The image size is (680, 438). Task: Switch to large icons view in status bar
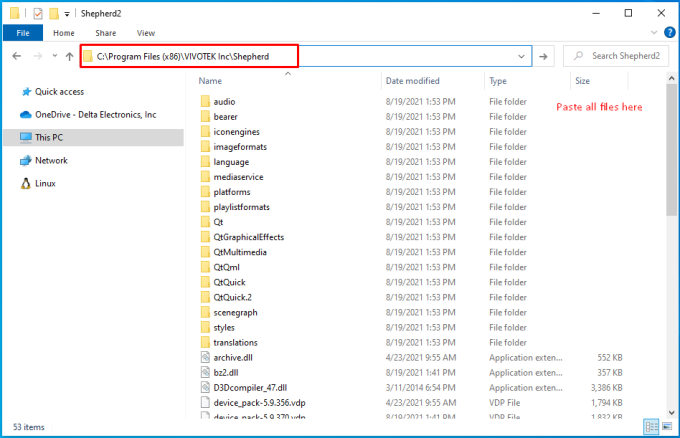coord(666,427)
